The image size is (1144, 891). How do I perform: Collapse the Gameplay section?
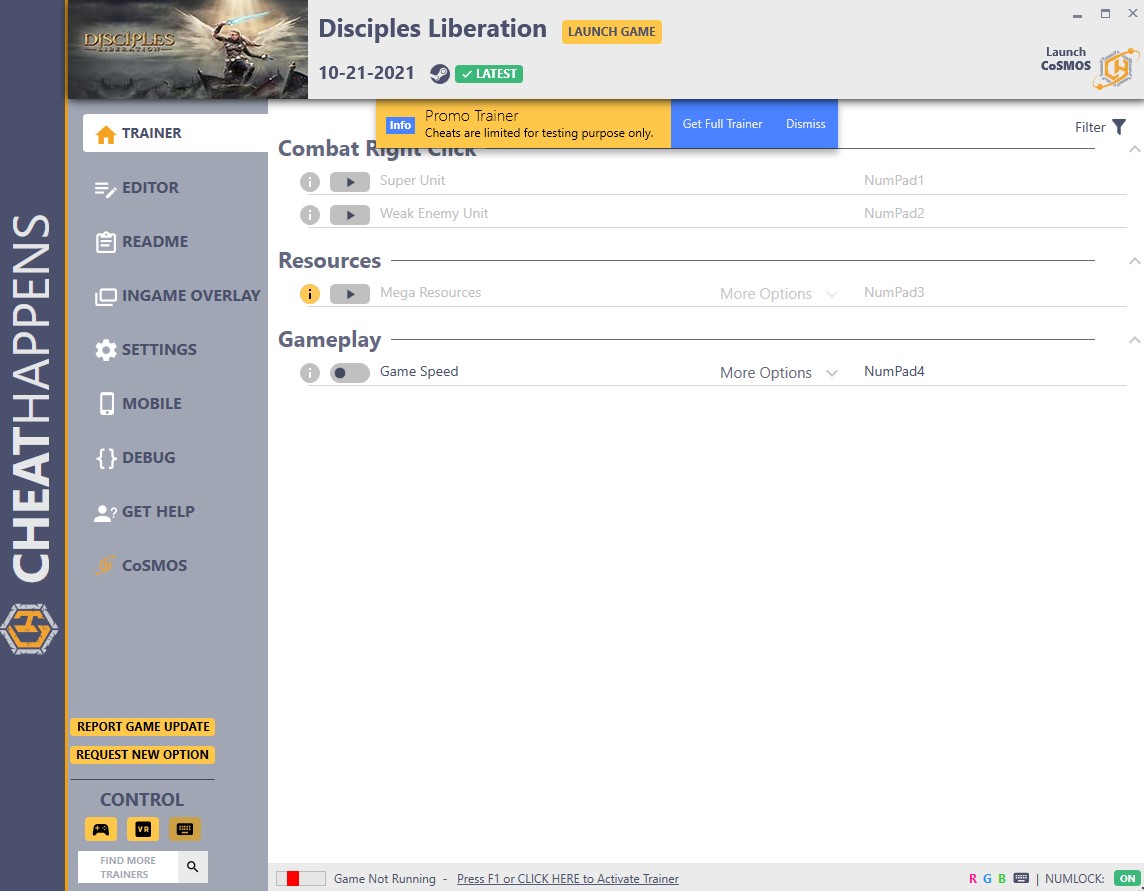click(1135, 339)
